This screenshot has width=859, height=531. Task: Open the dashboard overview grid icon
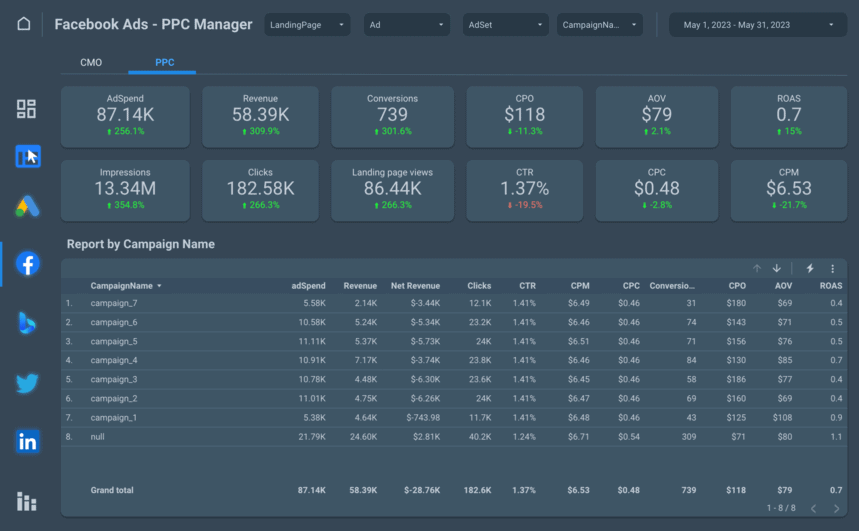pos(26,109)
